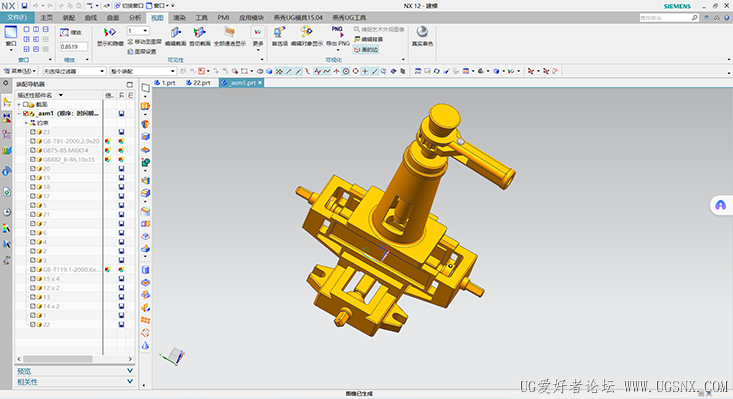This screenshot has width=733, height=399.
Task: Open the Window (窗口) layout button in the ribbon
Action: click(10, 37)
